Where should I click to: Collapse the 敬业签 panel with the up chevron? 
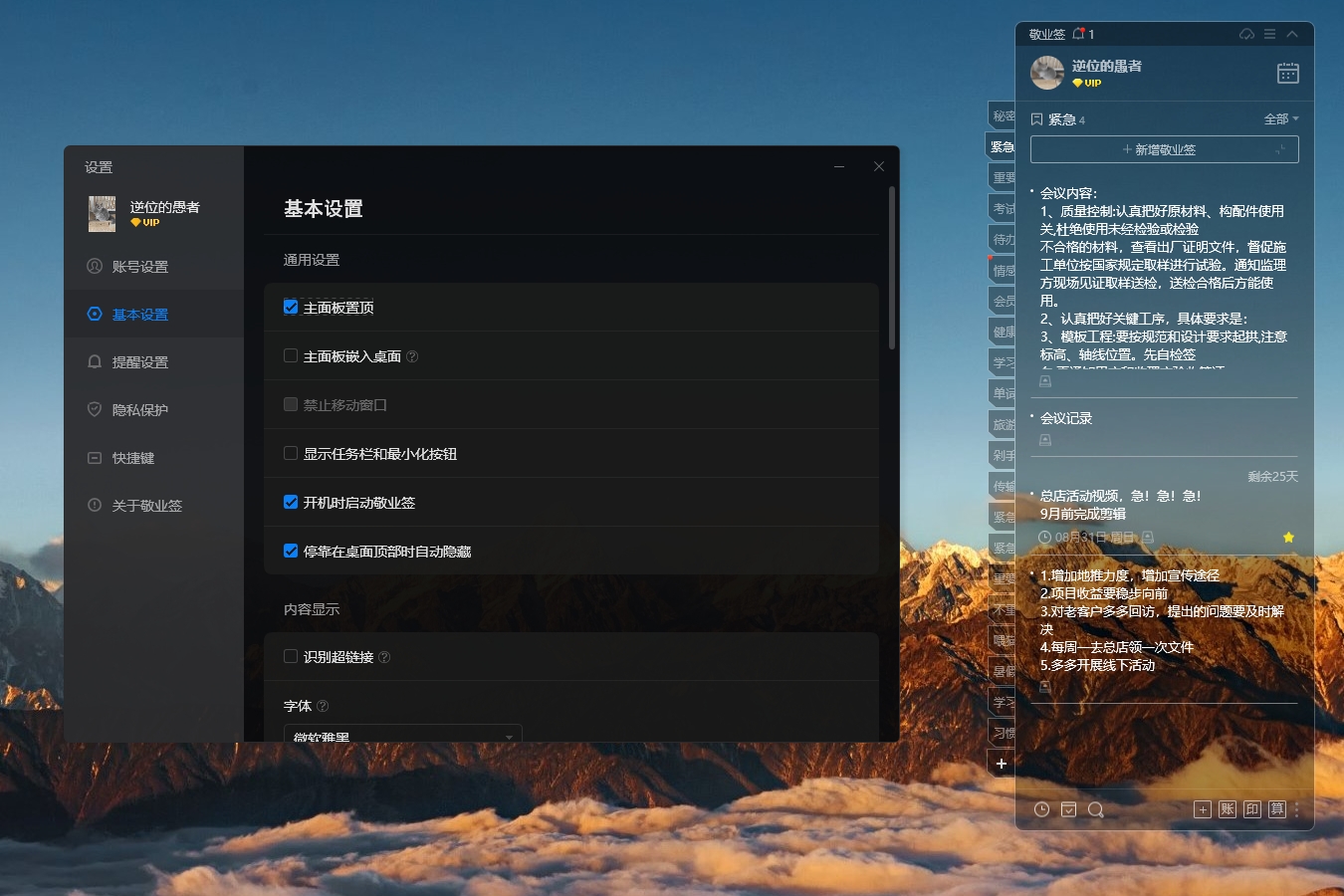click(1292, 34)
